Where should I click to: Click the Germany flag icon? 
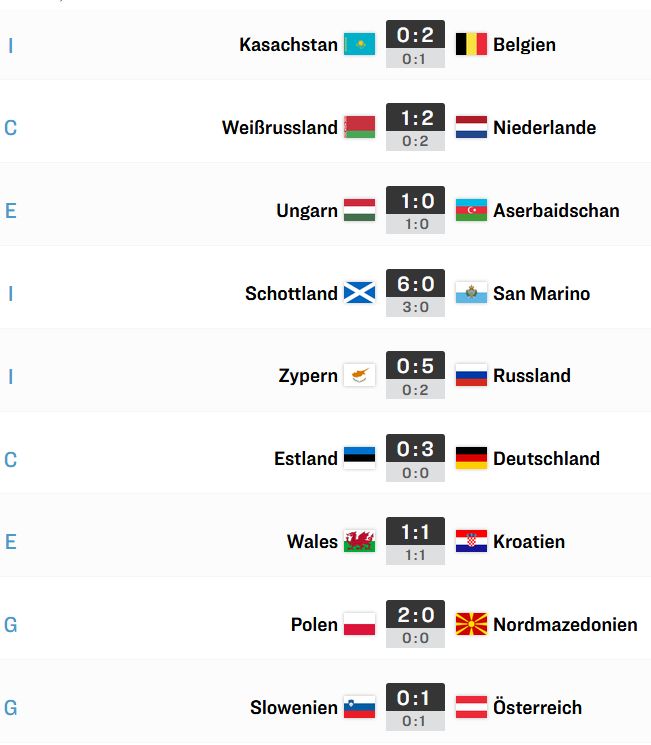471,458
